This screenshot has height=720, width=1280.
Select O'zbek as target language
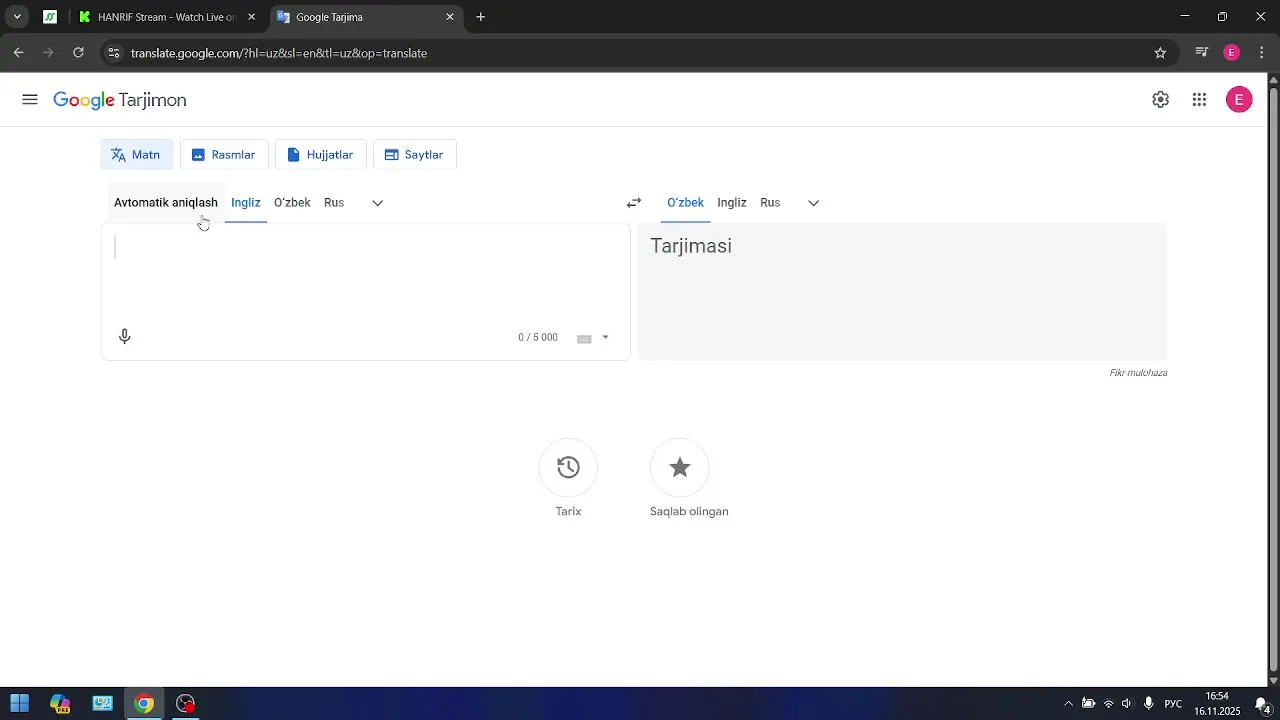[686, 203]
